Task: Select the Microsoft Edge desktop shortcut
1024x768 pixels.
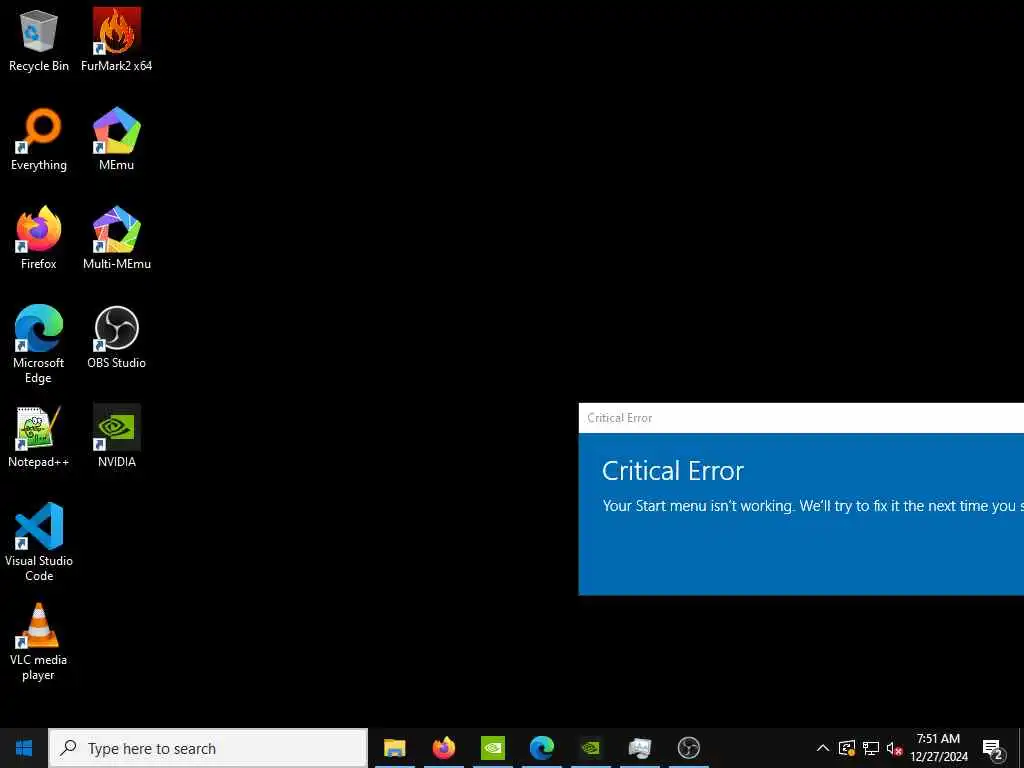Action: pos(39,344)
